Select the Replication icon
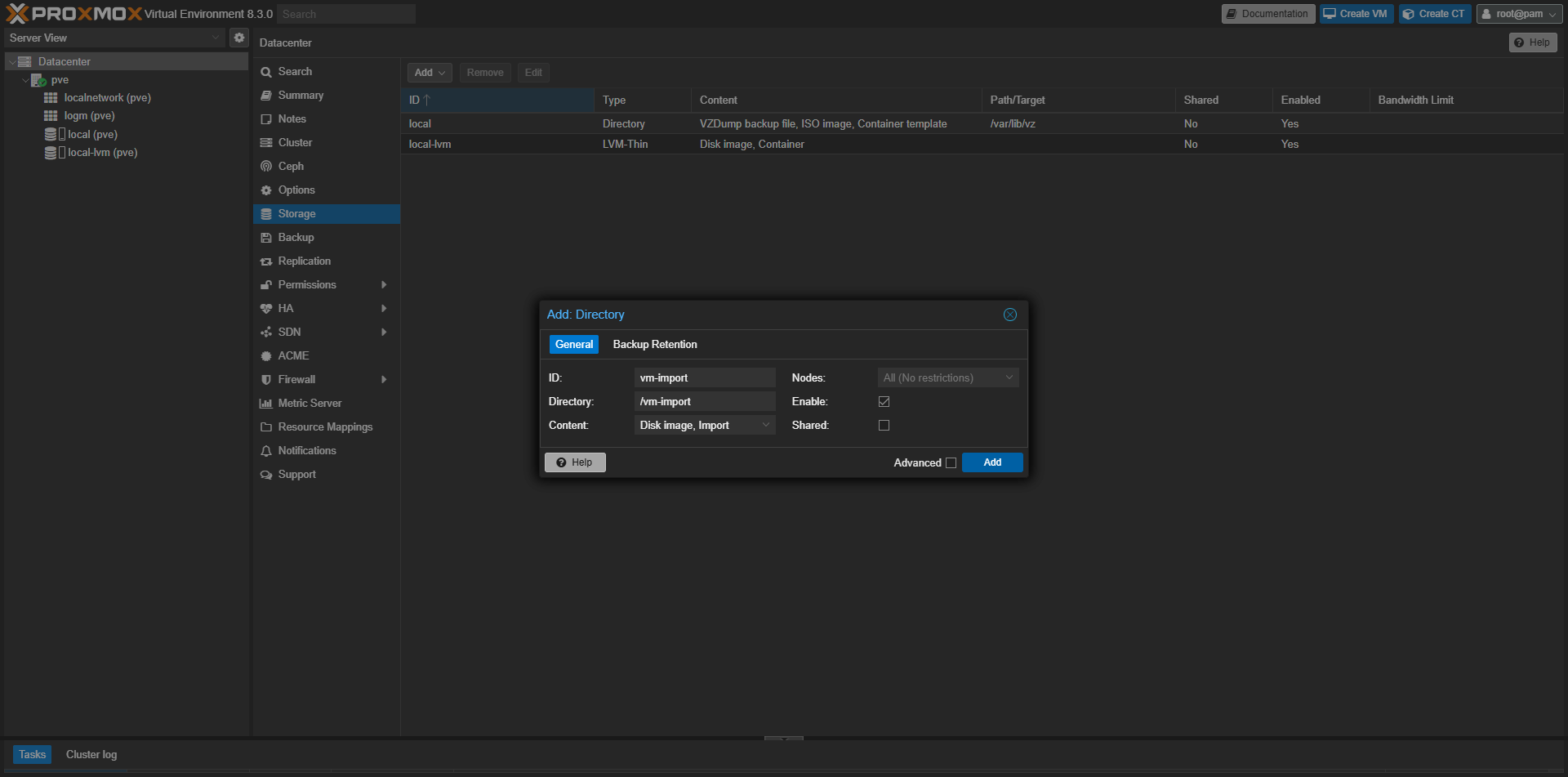 [x=267, y=261]
